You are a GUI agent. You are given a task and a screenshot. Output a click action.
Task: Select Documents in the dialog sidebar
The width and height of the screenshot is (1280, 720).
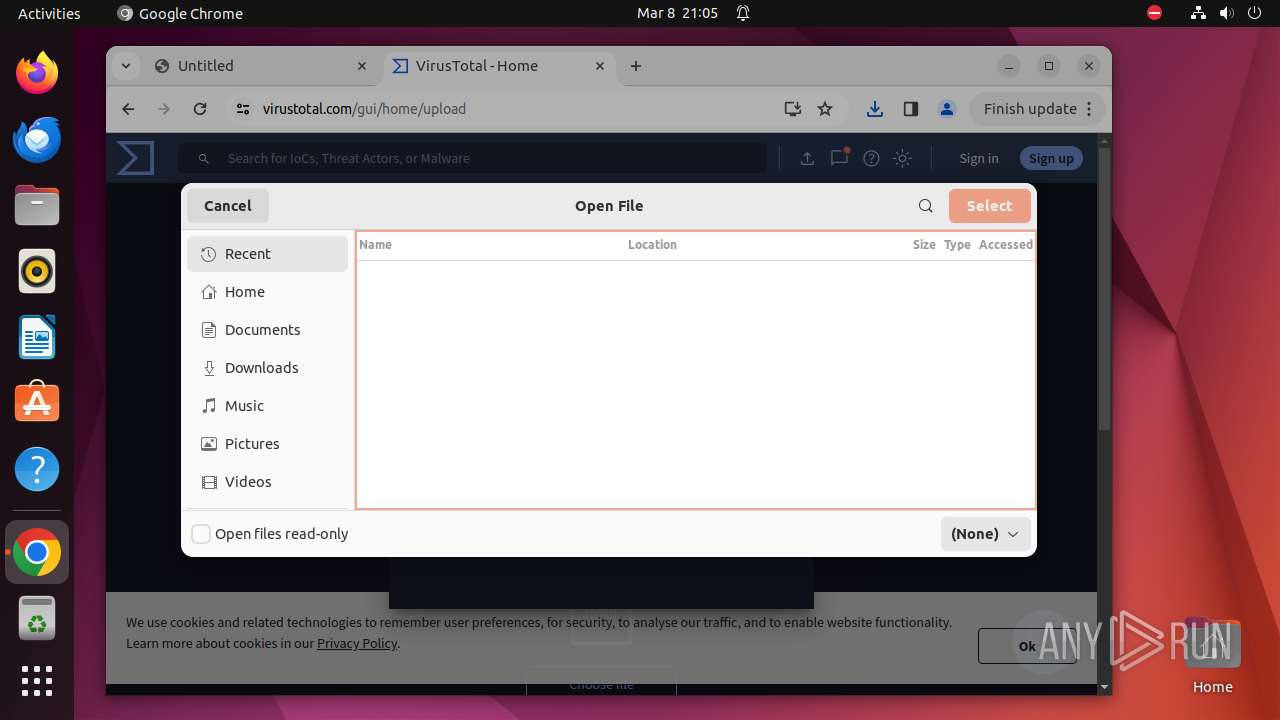tap(268, 330)
